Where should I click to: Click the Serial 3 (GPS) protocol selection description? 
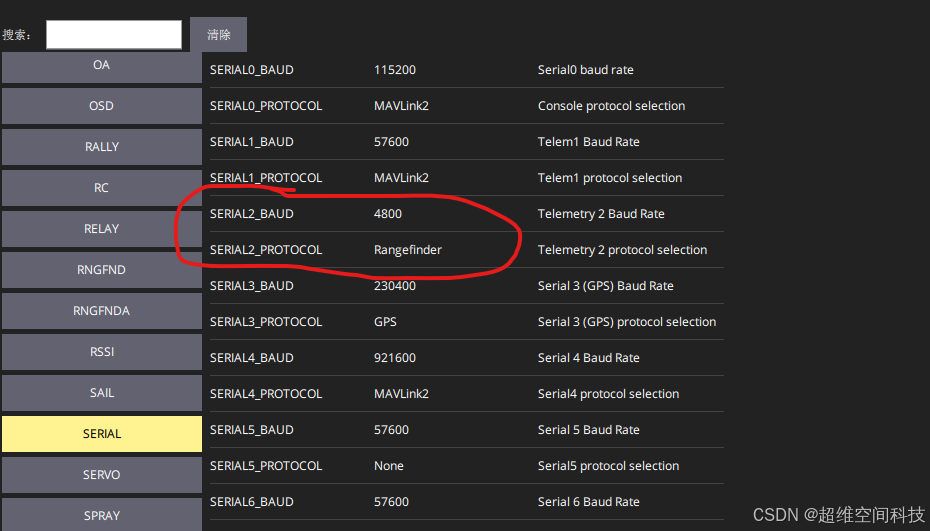pyautogui.click(x=627, y=322)
